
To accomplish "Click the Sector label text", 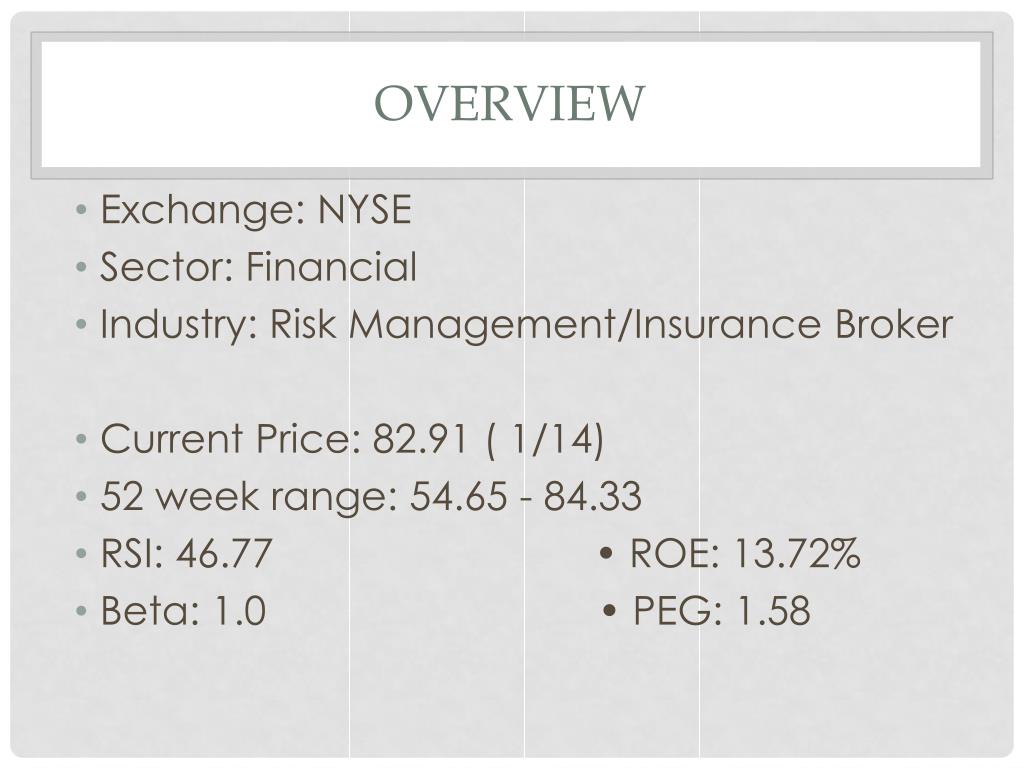I will tap(168, 268).
